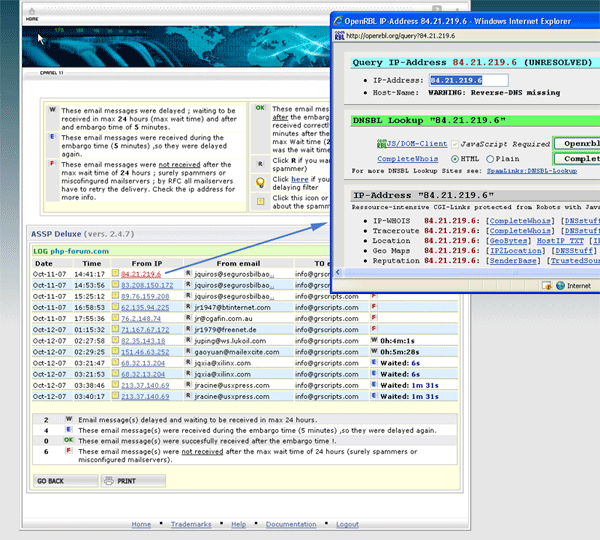Select the HTML radio button
The image size is (600, 540).
coord(455,159)
